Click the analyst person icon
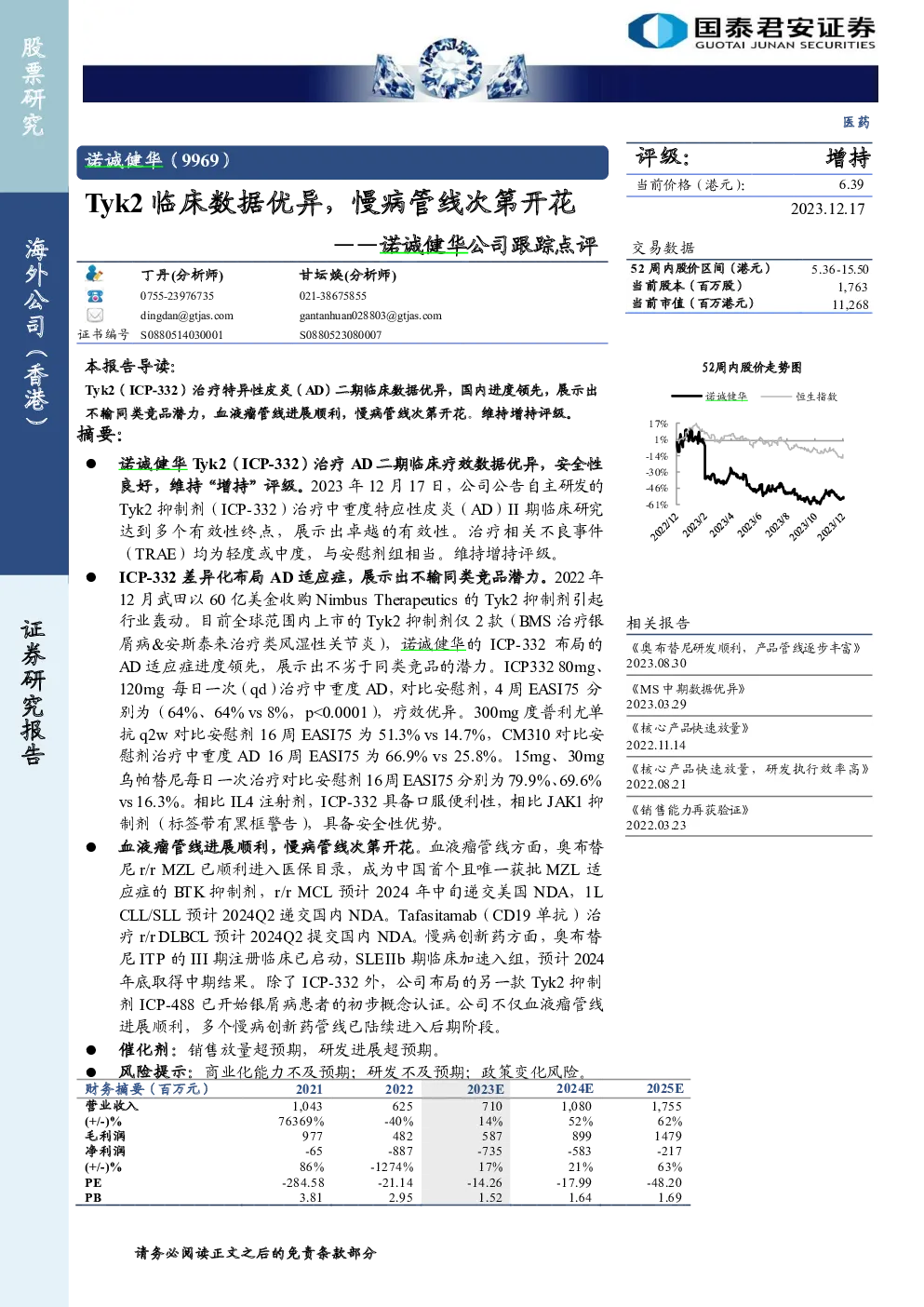Viewport: 924px width, 1307px height. (x=94, y=274)
